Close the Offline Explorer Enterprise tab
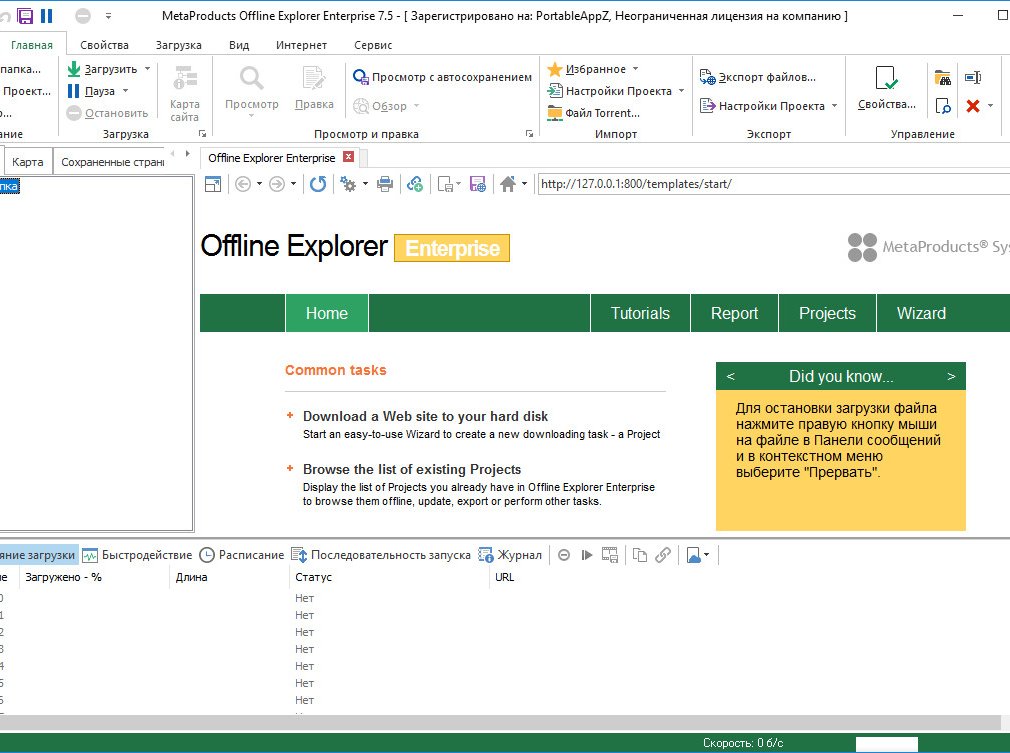The width and height of the screenshot is (1010, 753). (348, 157)
